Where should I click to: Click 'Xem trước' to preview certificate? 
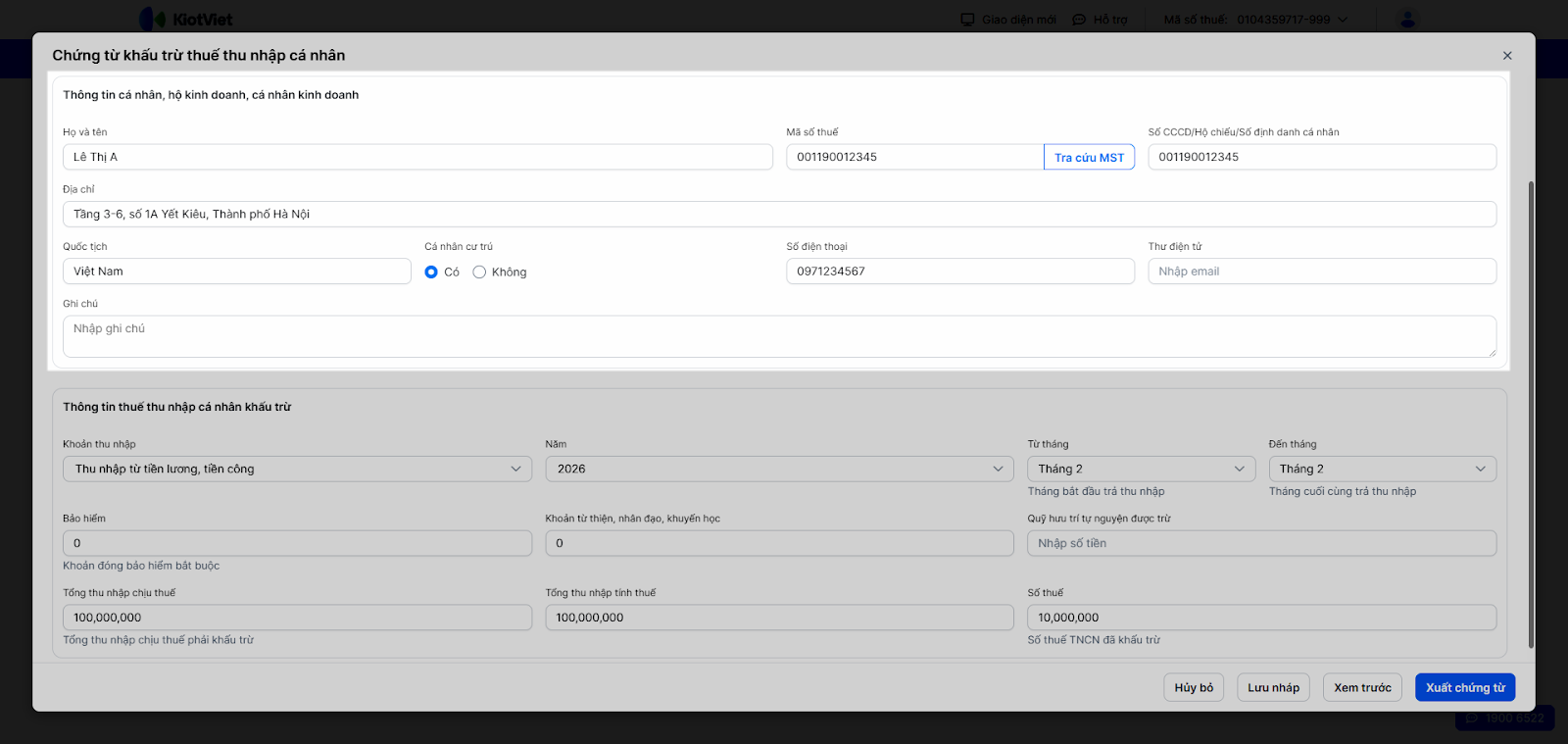tap(1362, 688)
